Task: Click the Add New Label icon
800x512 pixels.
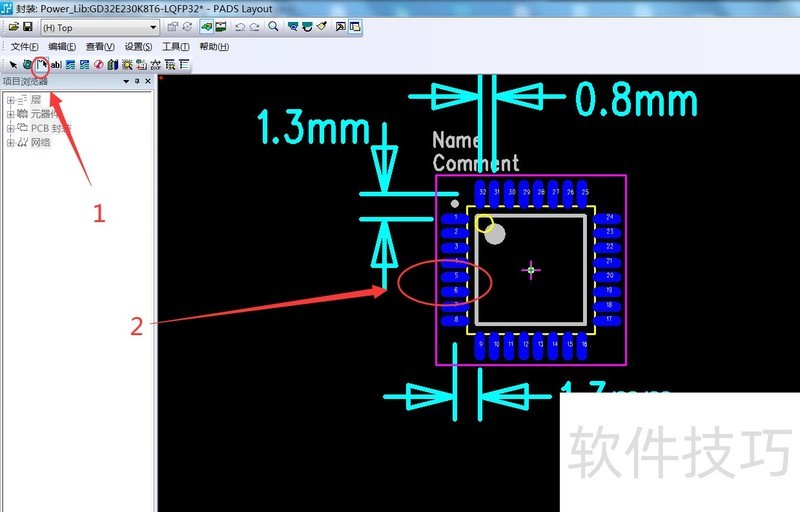Action: (141, 64)
